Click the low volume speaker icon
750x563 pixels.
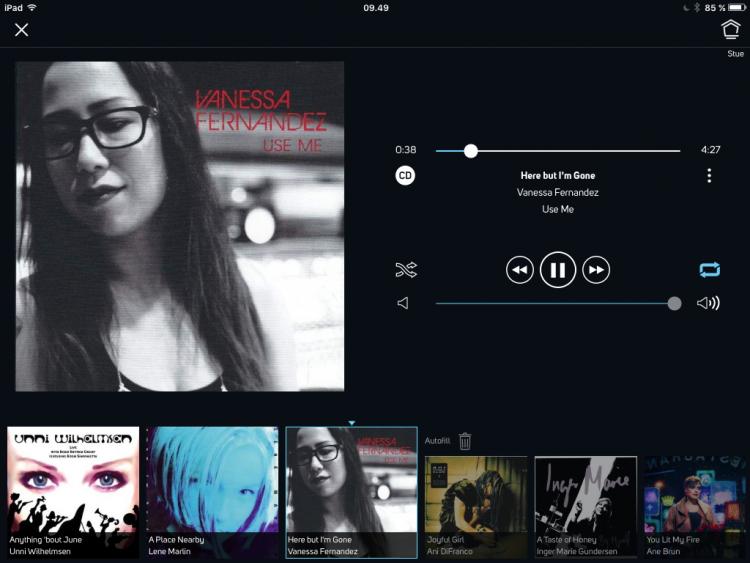click(403, 303)
